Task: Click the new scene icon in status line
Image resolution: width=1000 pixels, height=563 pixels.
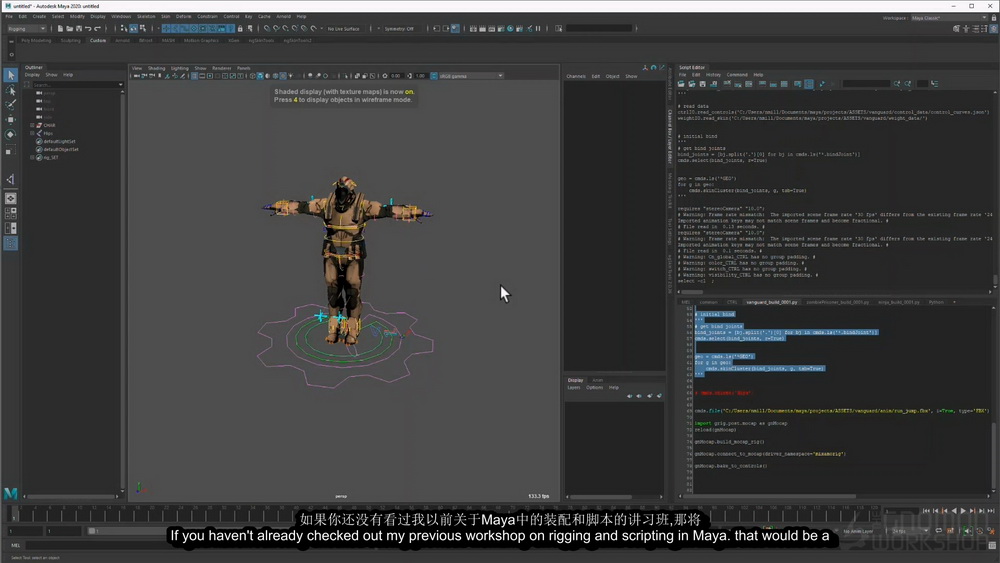Action: (x=60, y=29)
